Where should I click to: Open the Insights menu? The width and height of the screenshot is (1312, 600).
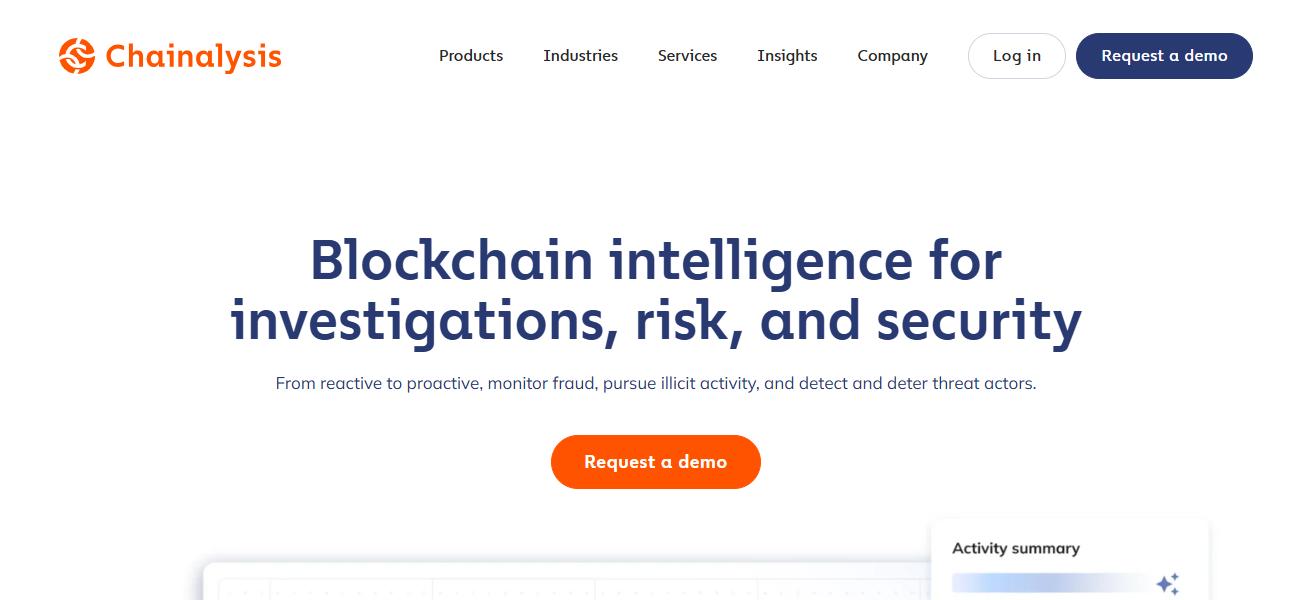[x=787, y=56]
